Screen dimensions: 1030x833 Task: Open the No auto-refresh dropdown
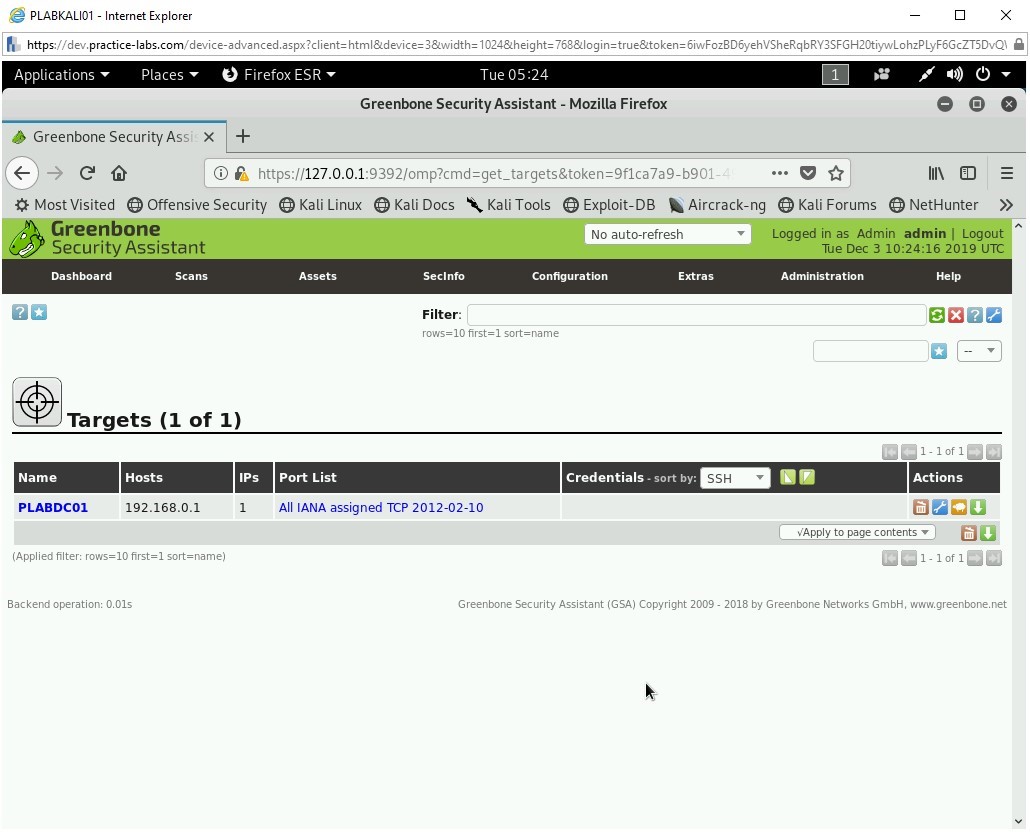[x=667, y=234]
